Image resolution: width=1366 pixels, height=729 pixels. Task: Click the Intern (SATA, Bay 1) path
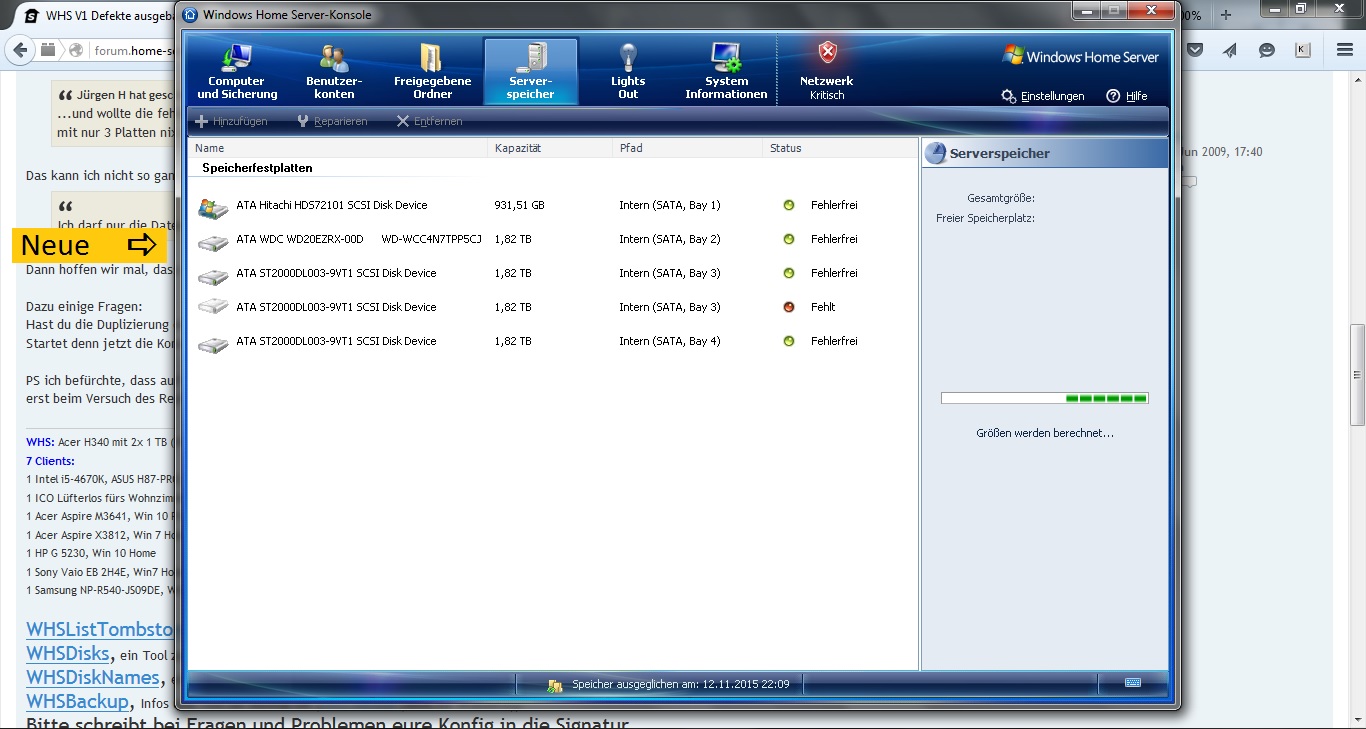tap(669, 205)
